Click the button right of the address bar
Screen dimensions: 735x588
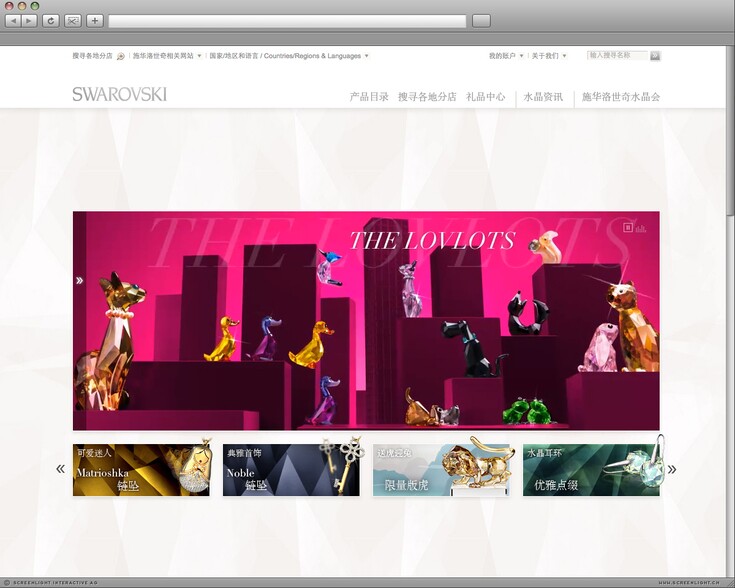pos(481,21)
